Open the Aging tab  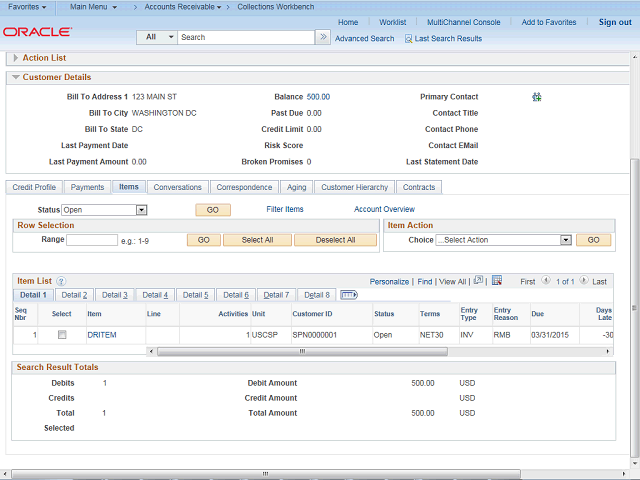click(297, 187)
